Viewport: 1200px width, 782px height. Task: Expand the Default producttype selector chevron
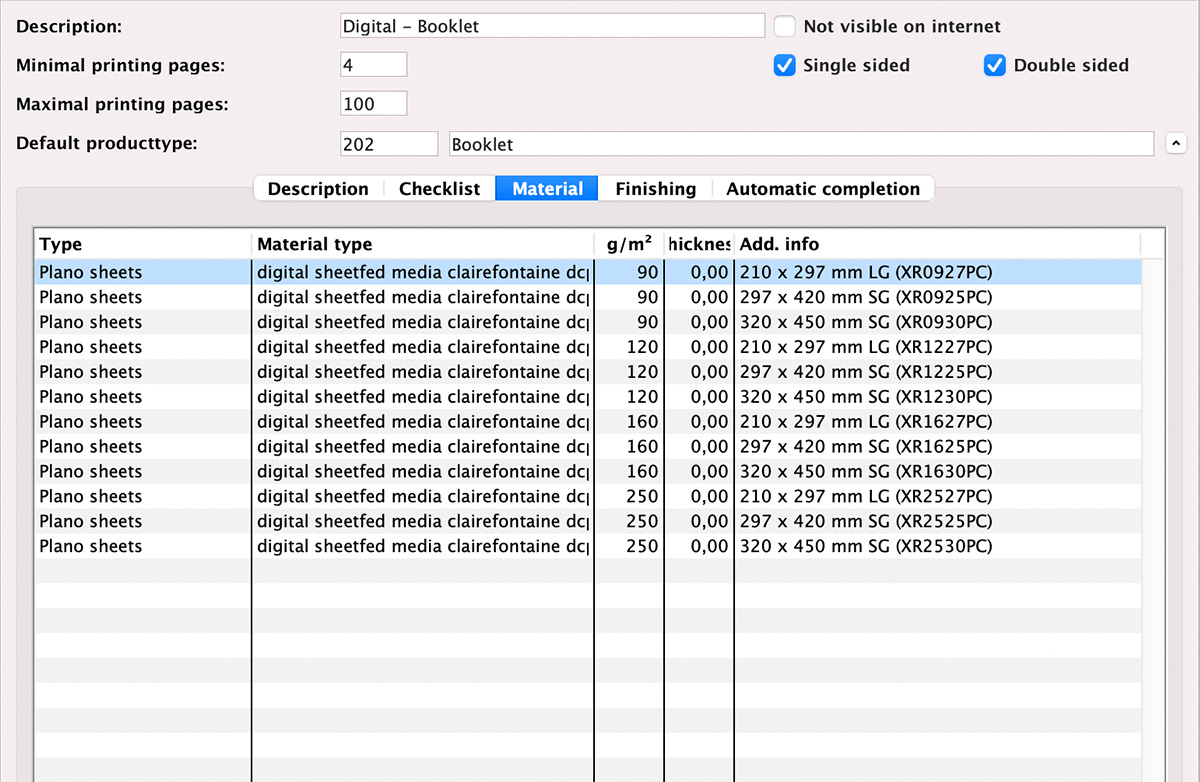[1176, 143]
